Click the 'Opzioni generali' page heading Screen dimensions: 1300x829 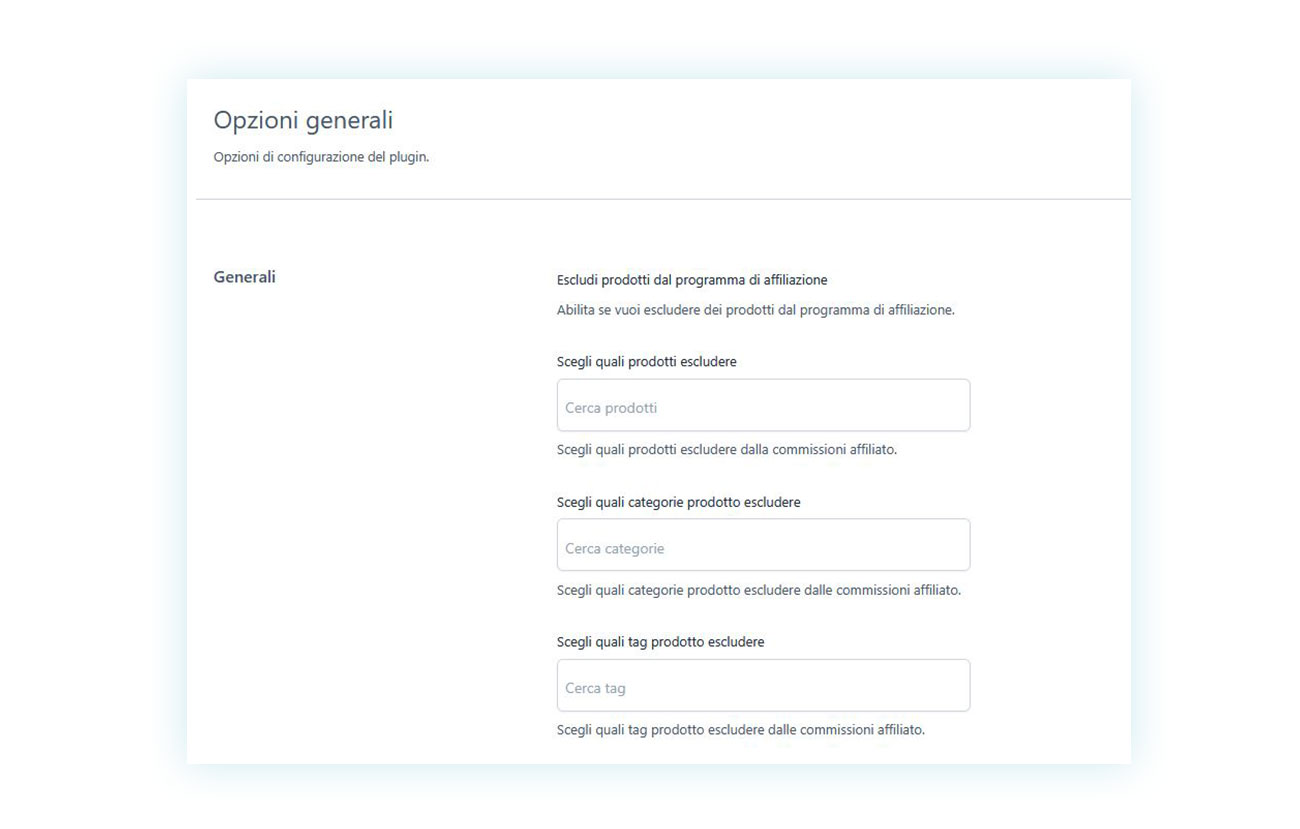(x=303, y=121)
